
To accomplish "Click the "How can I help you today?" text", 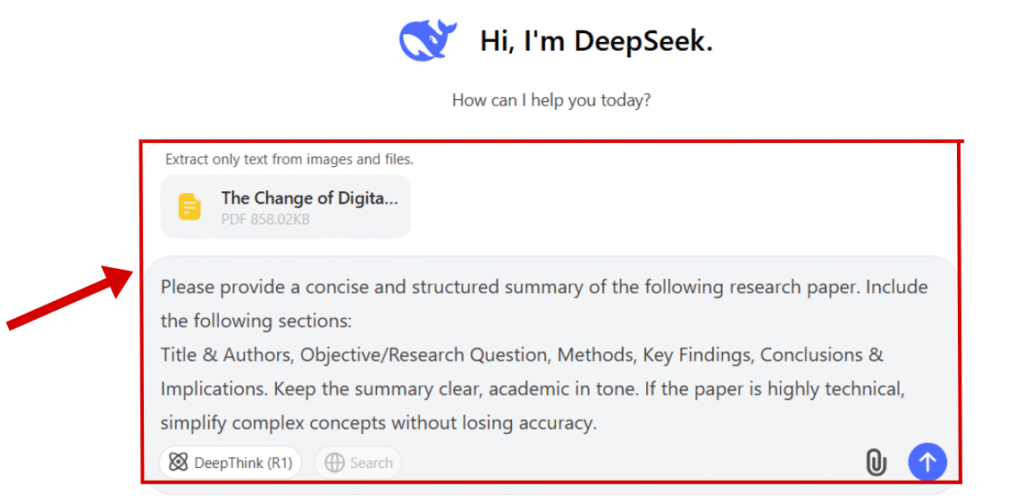I will tap(551, 100).
